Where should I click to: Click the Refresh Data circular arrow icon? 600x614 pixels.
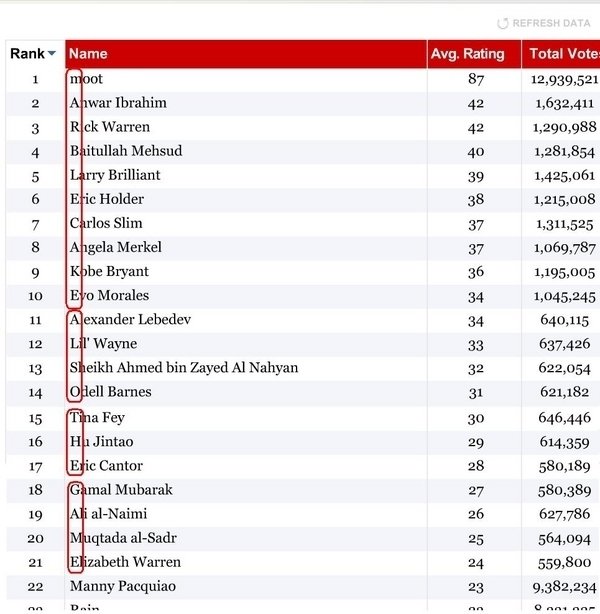503,23
